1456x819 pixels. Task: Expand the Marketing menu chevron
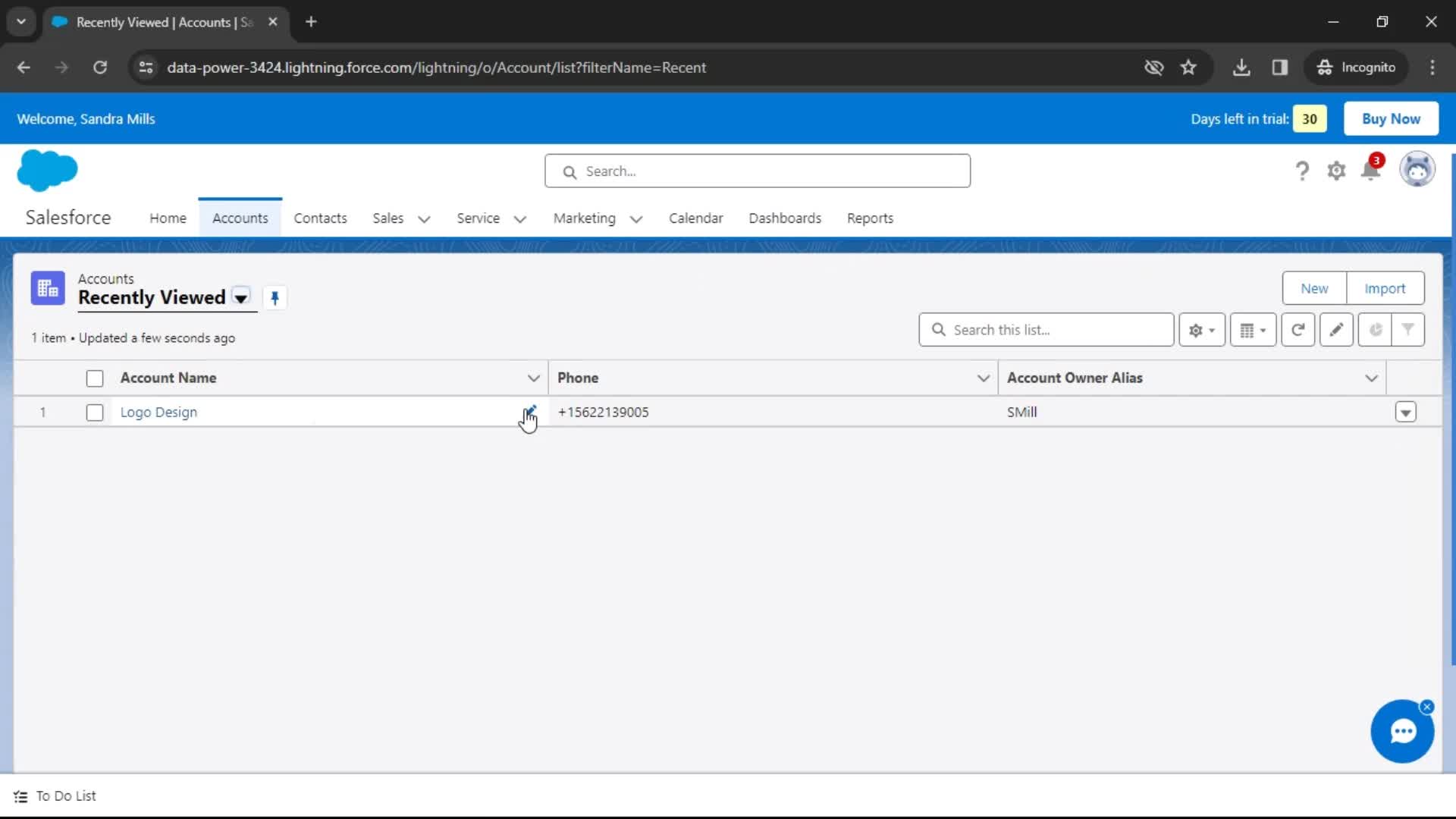tap(636, 219)
